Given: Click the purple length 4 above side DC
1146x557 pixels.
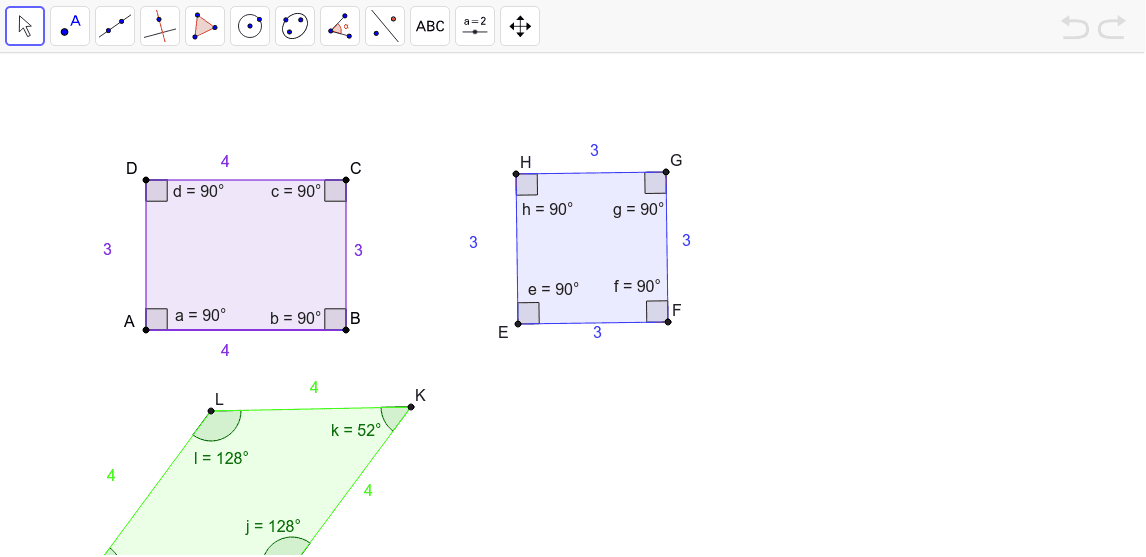Looking at the screenshot, I should pyautogui.click(x=225, y=162).
